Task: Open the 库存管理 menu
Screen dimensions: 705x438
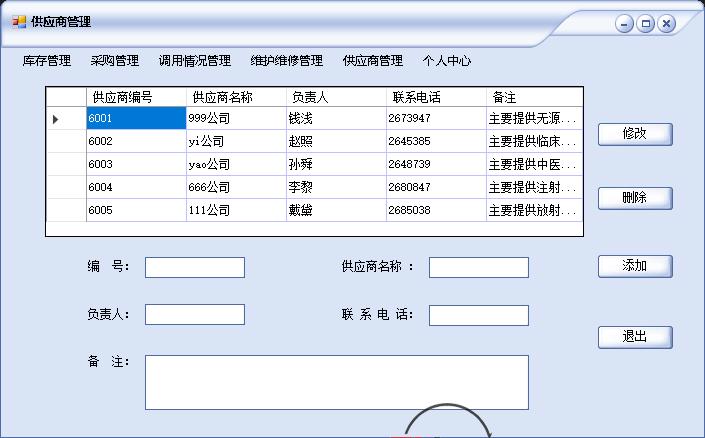Action: [47, 61]
